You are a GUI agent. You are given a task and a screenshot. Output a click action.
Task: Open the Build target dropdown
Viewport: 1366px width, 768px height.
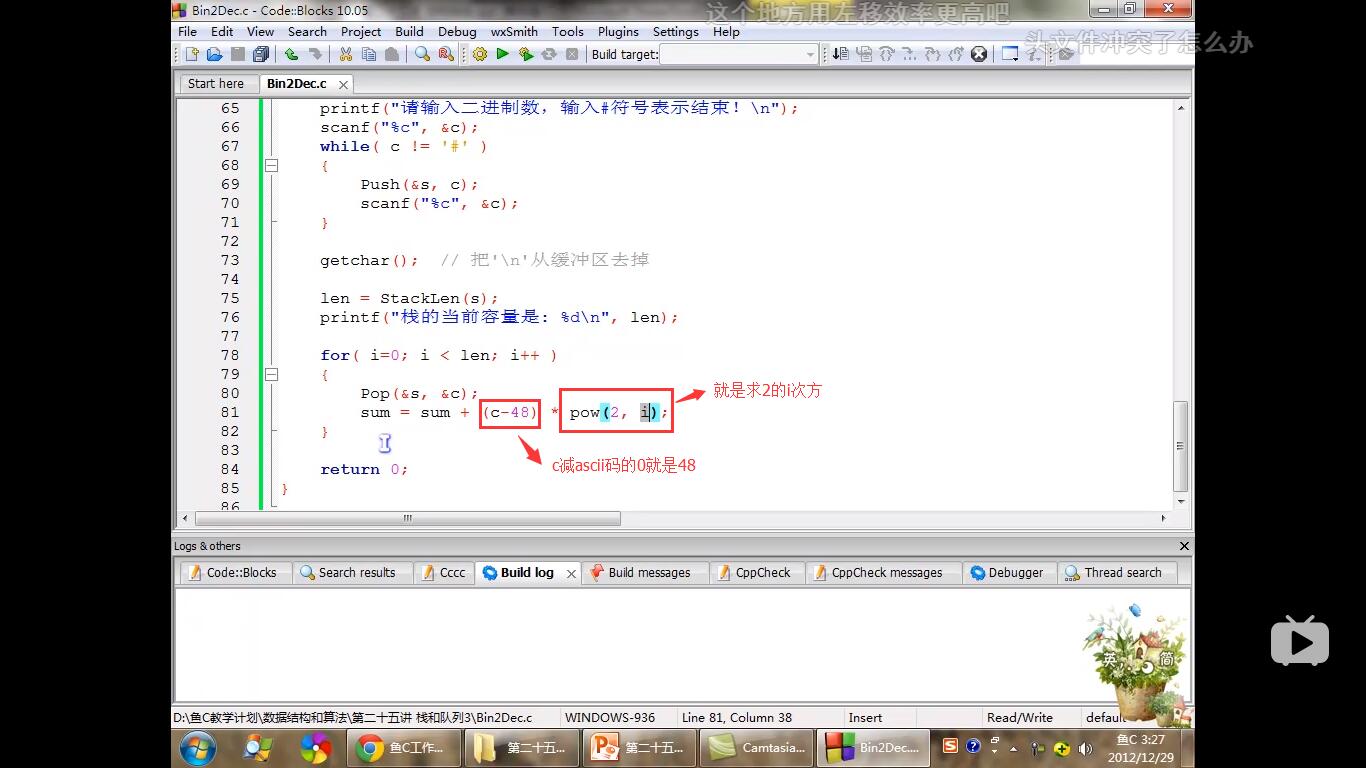(x=810, y=55)
